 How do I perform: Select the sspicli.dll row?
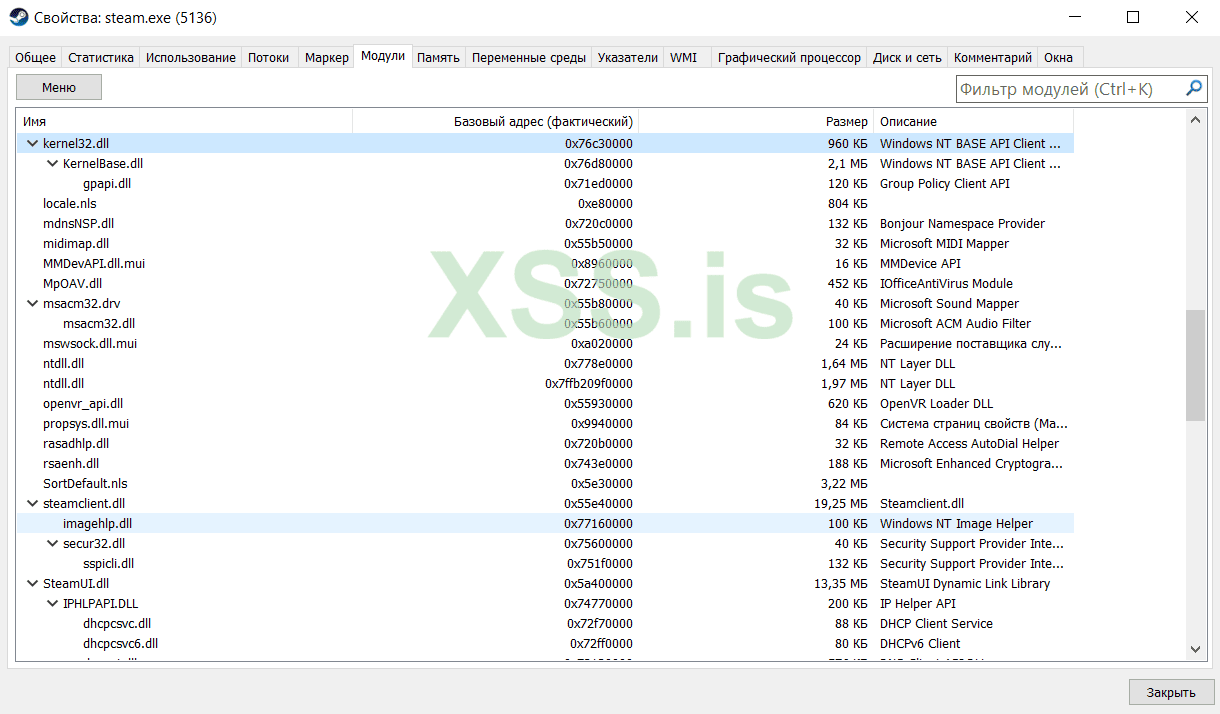coord(545,564)
